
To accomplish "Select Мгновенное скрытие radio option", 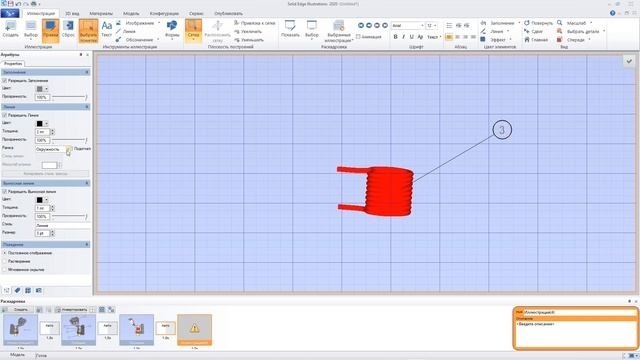I will click(4, 270).
